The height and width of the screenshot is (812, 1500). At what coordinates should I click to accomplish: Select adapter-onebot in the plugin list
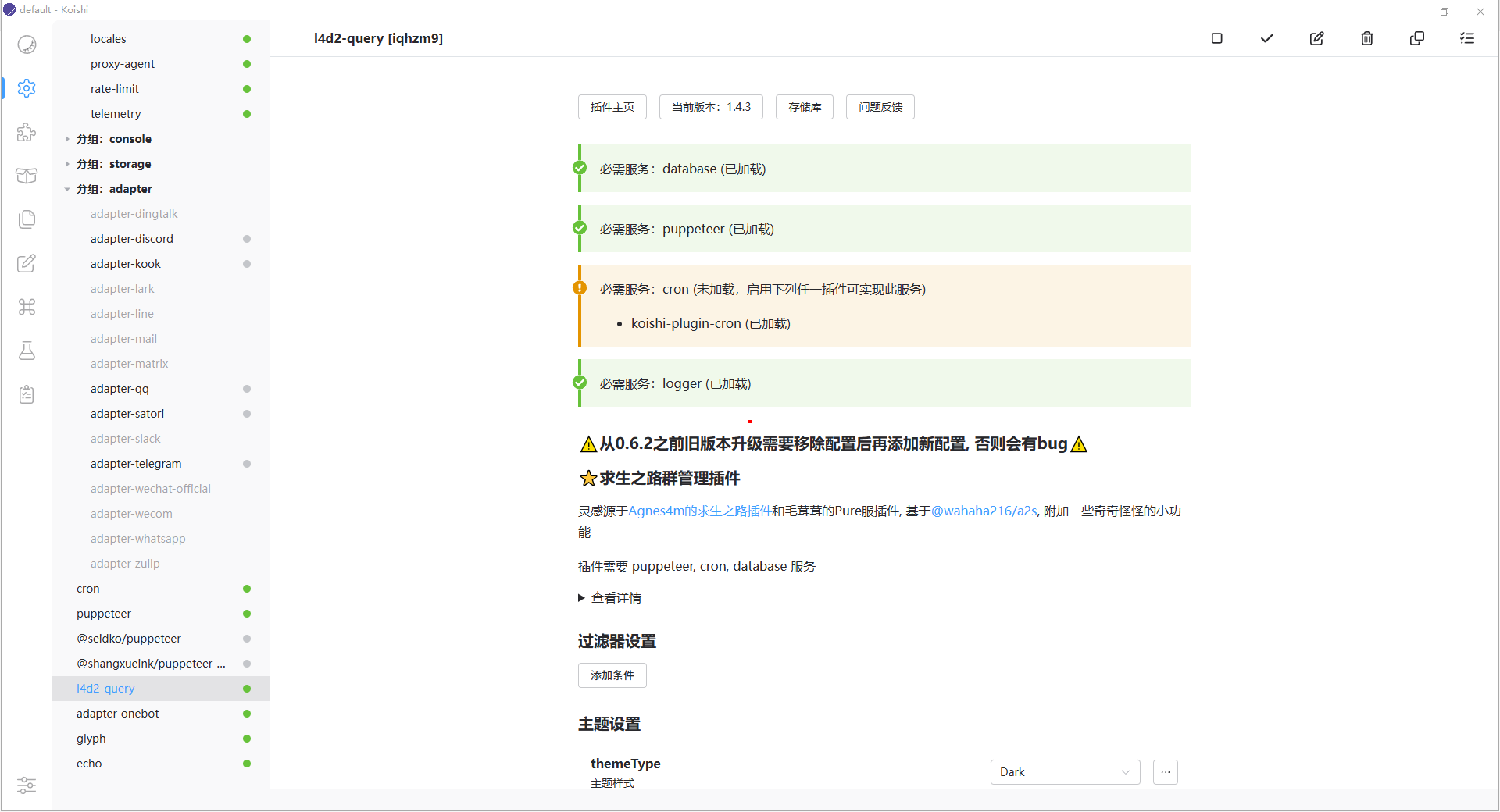pyautogui.click(x=118, y=714)
